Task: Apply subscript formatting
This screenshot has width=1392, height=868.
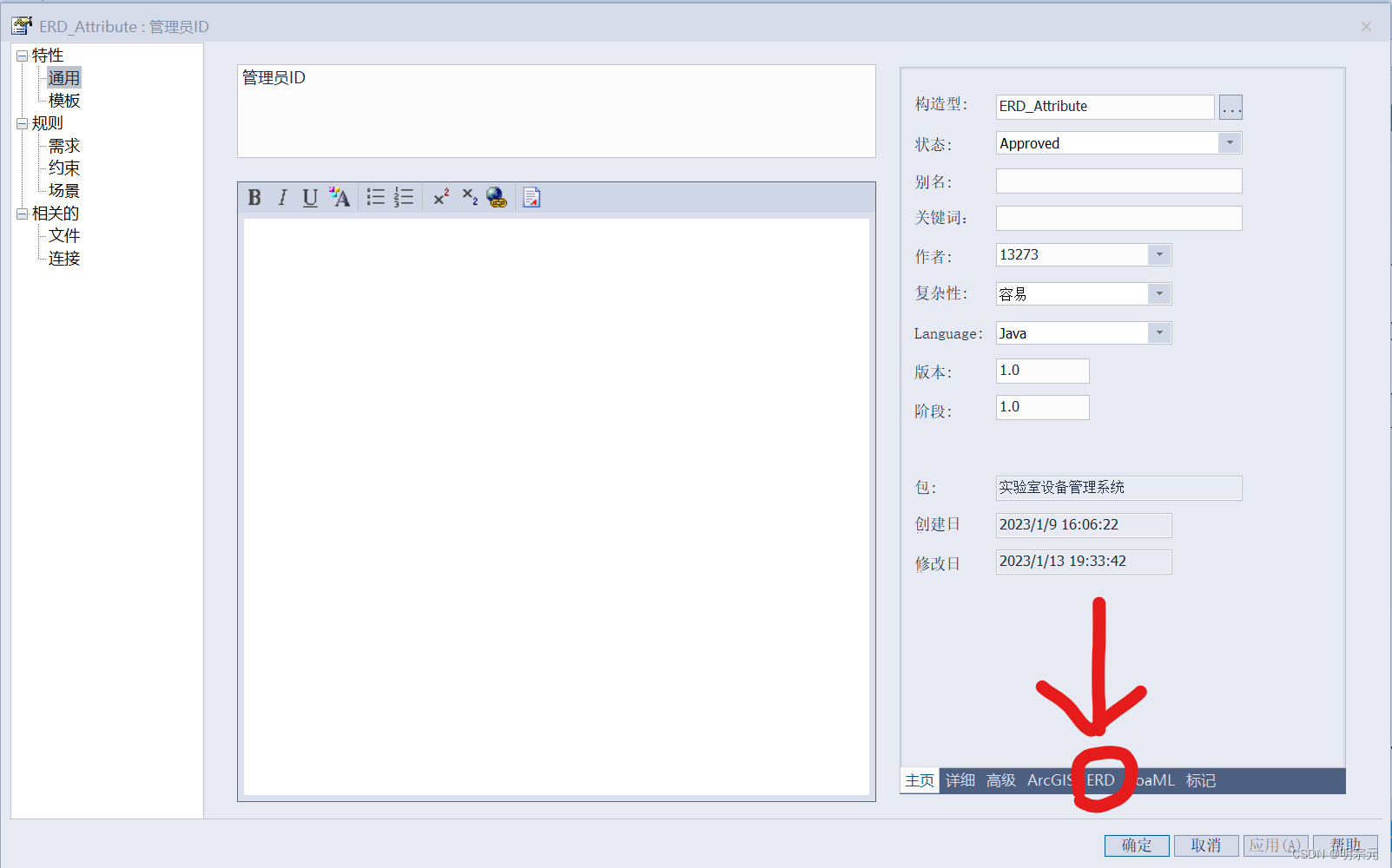Action: pyautogui.click(x=470, y=198)
